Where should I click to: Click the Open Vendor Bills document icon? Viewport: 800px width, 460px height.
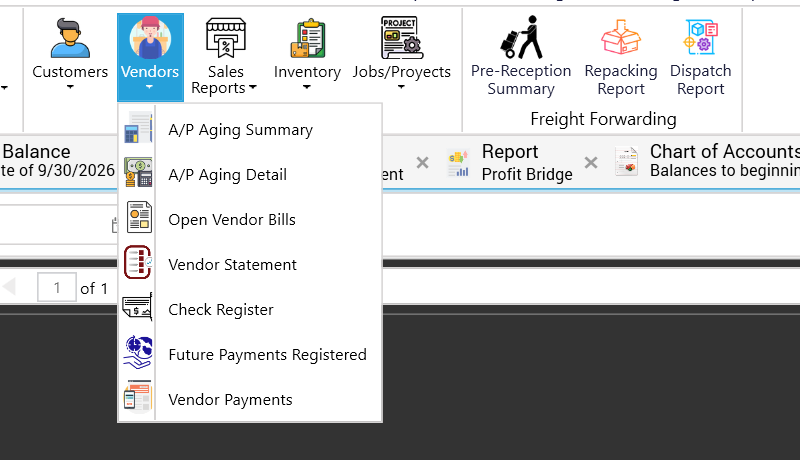pyautogui.click(x=139, y=217)
